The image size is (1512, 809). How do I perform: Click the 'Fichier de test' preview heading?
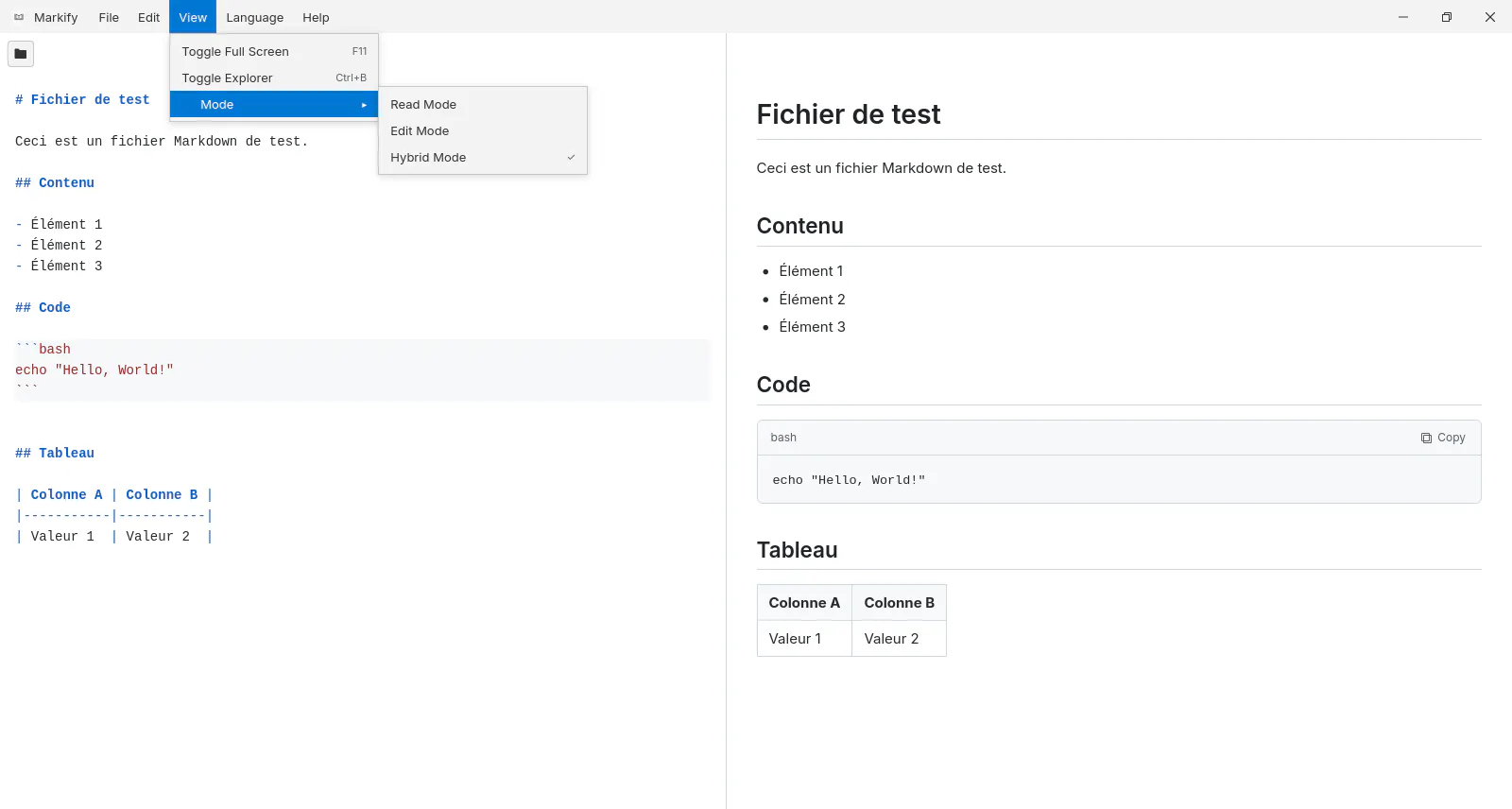click(849, 114)
